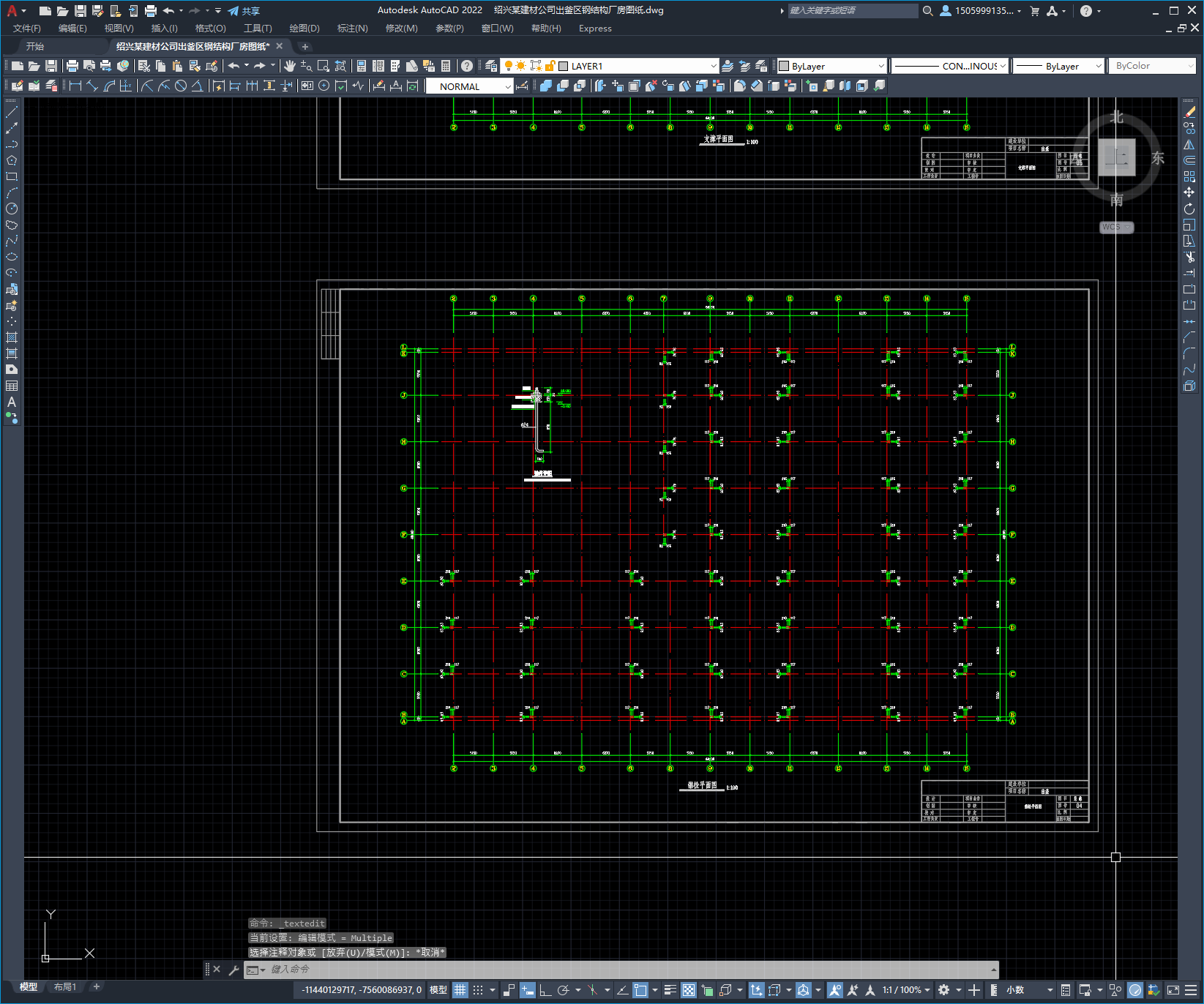Click the Make Object's Layer Current icon
This screenshot has width=1204, height=1004.
coord(728,66)
